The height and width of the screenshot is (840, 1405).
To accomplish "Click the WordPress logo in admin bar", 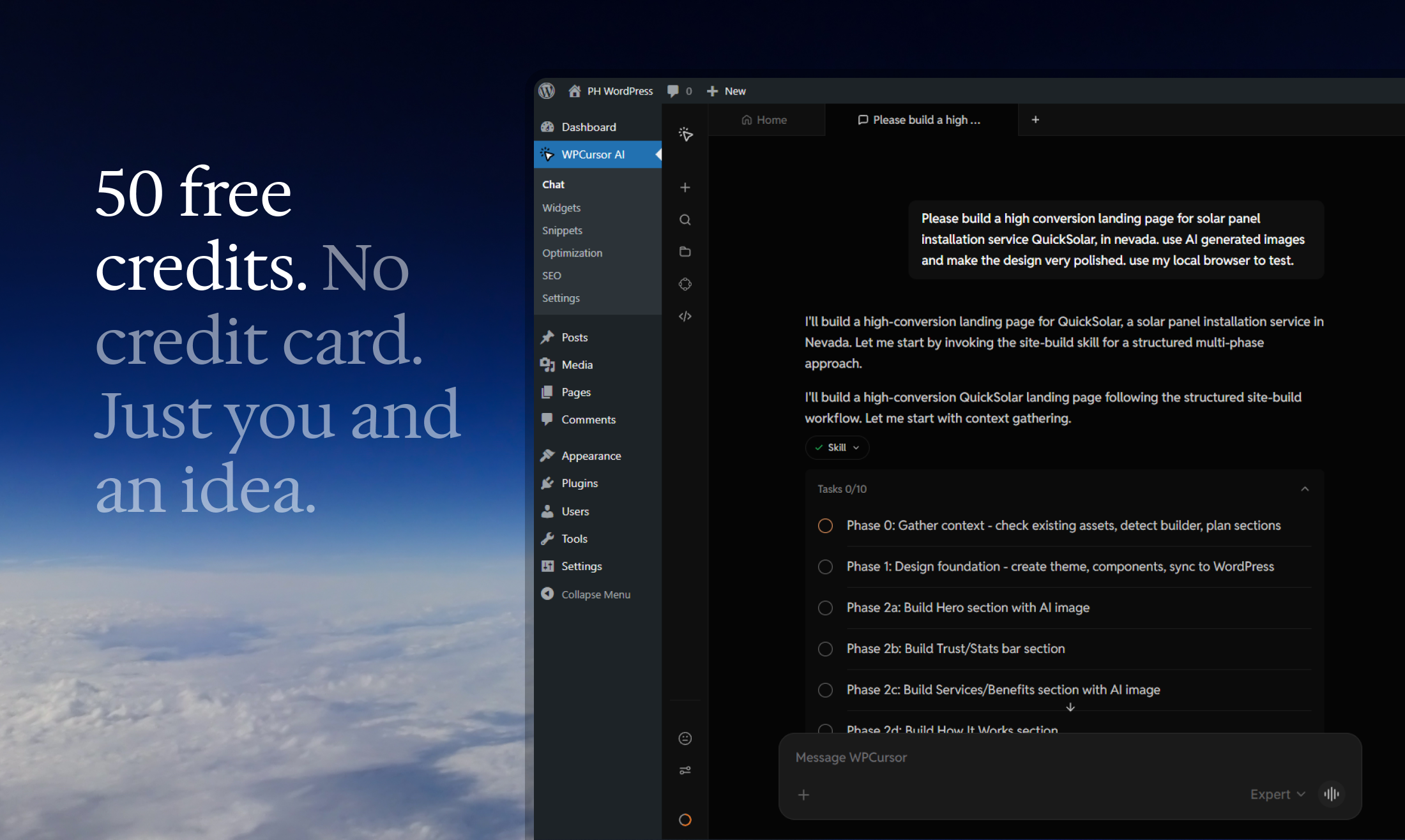I will coord(547,91).
